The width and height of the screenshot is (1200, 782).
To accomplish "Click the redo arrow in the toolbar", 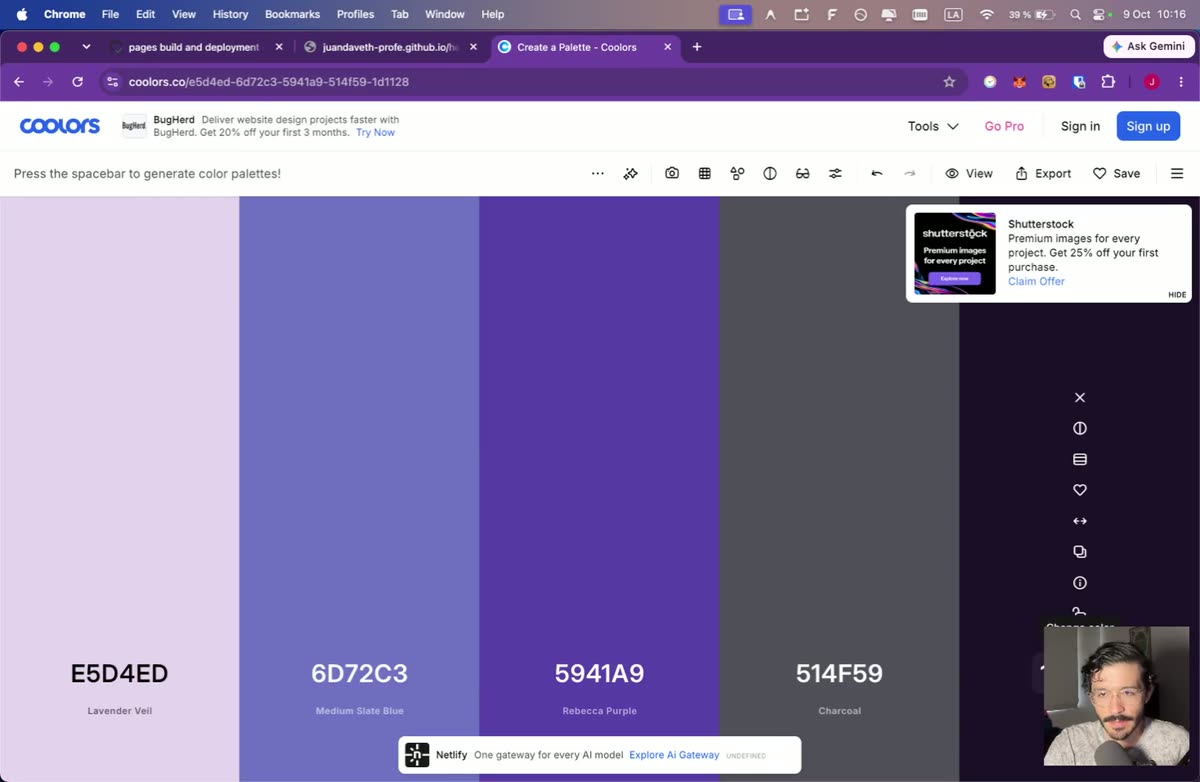I will (x=910, y=173).
